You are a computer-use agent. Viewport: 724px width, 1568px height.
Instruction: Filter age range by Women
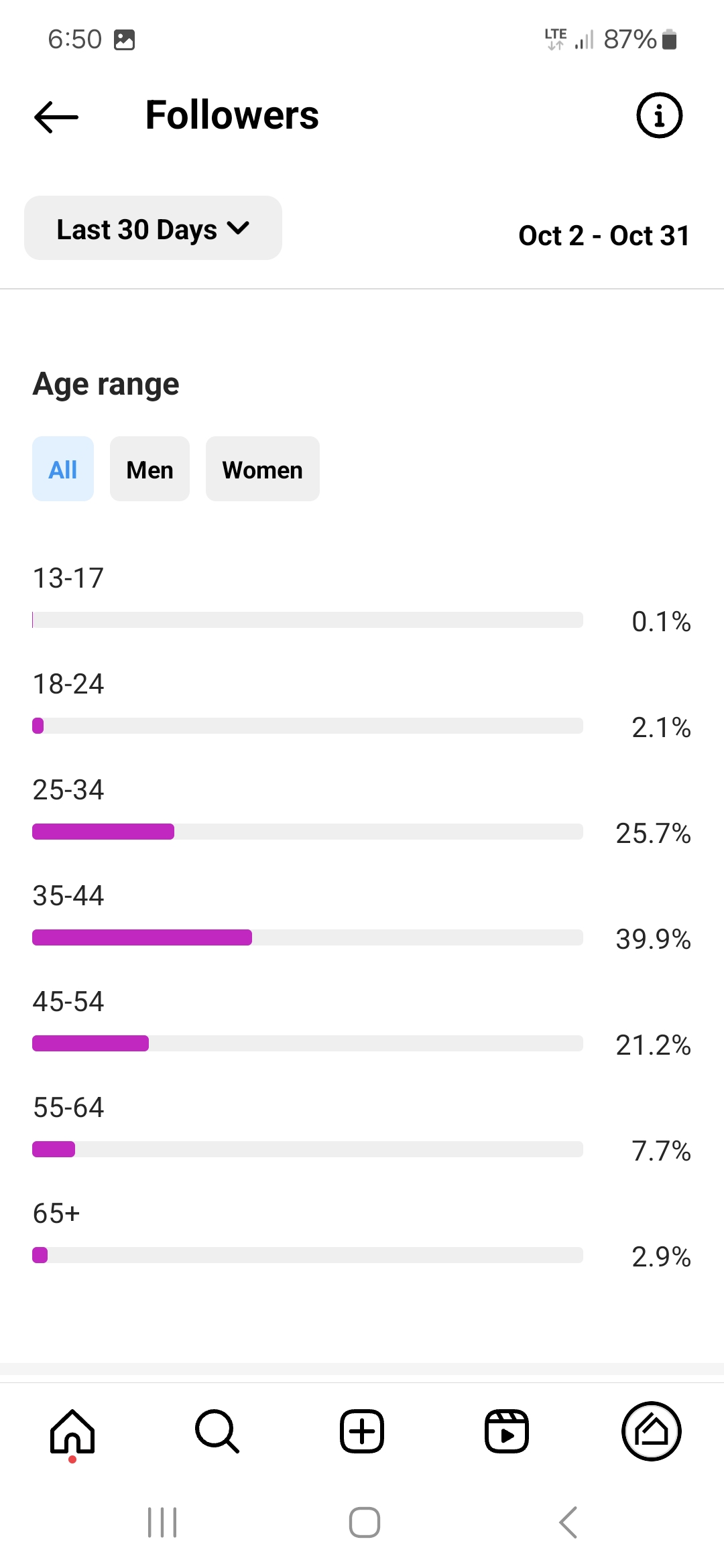click(262, 469)
